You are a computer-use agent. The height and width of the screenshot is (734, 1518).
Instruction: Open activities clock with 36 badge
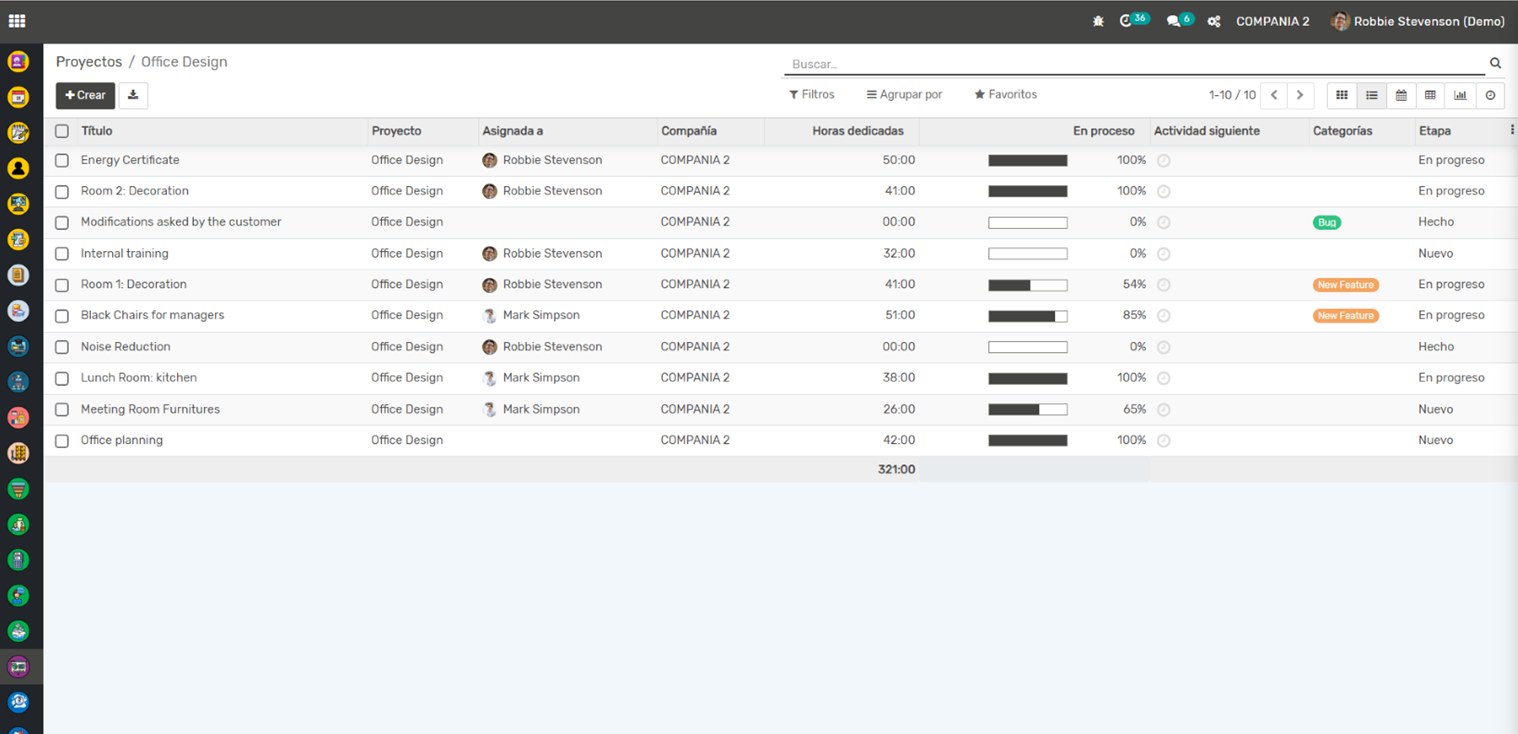[1128, 21]
